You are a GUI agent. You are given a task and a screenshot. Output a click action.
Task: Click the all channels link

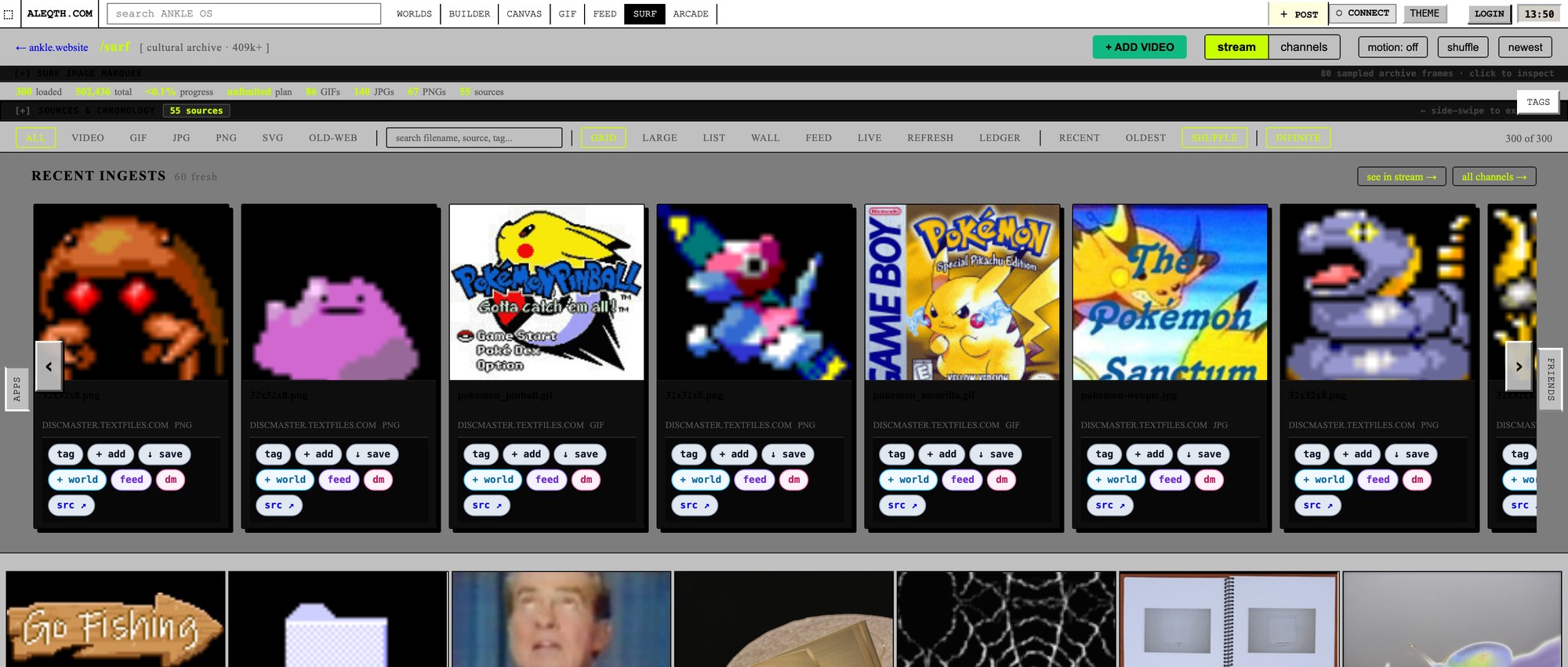[x=1494, y=177]
